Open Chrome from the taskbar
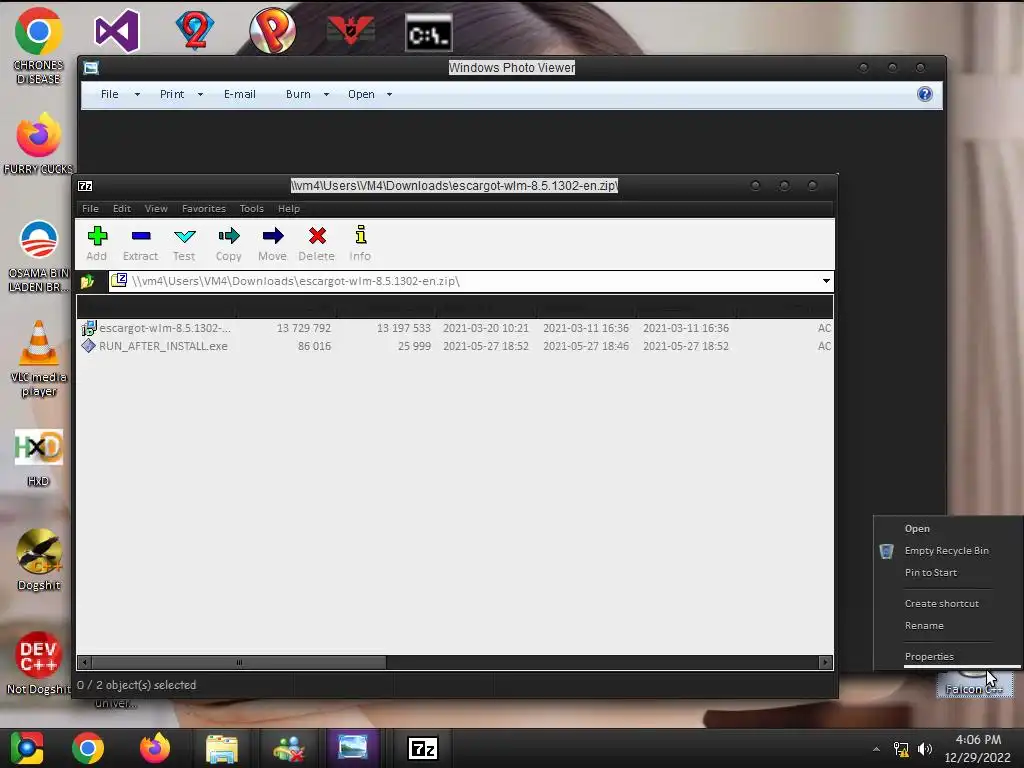This screenshot has width=1024, height=768. pos(88,748)
